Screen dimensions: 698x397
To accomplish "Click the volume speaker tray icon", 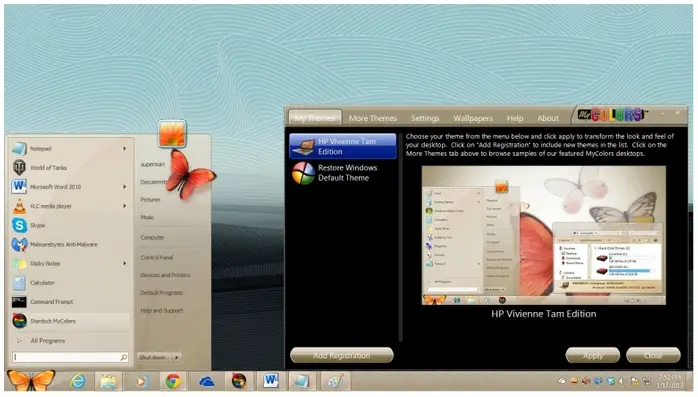I will (622, 381).
